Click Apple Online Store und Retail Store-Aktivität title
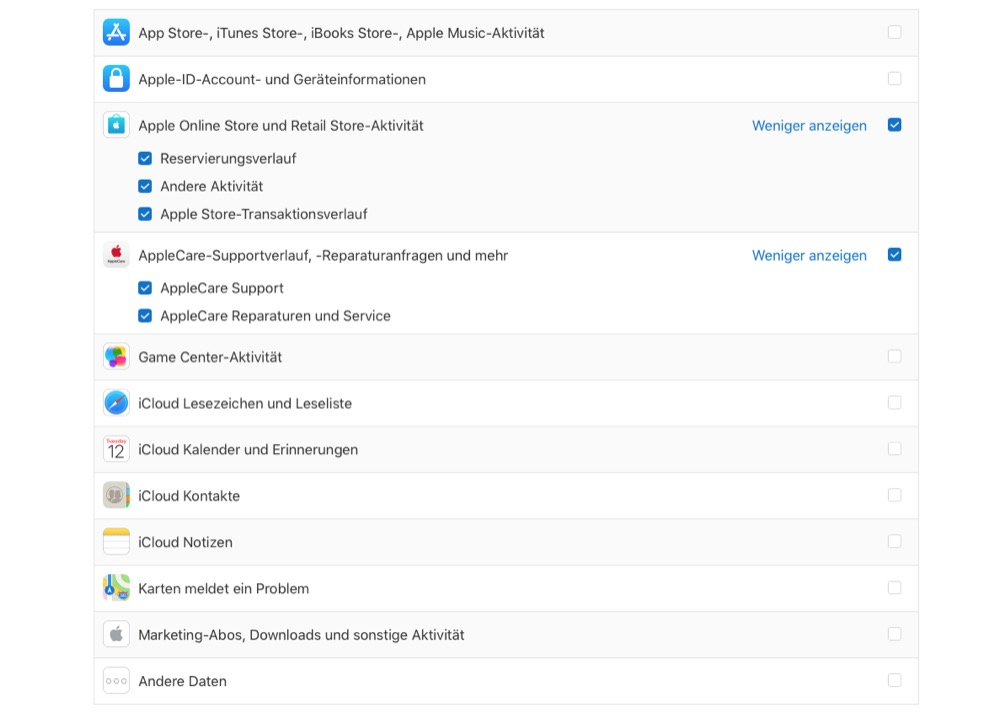The width and height of the screenshot is (1000, 719). tap(281, 126)
